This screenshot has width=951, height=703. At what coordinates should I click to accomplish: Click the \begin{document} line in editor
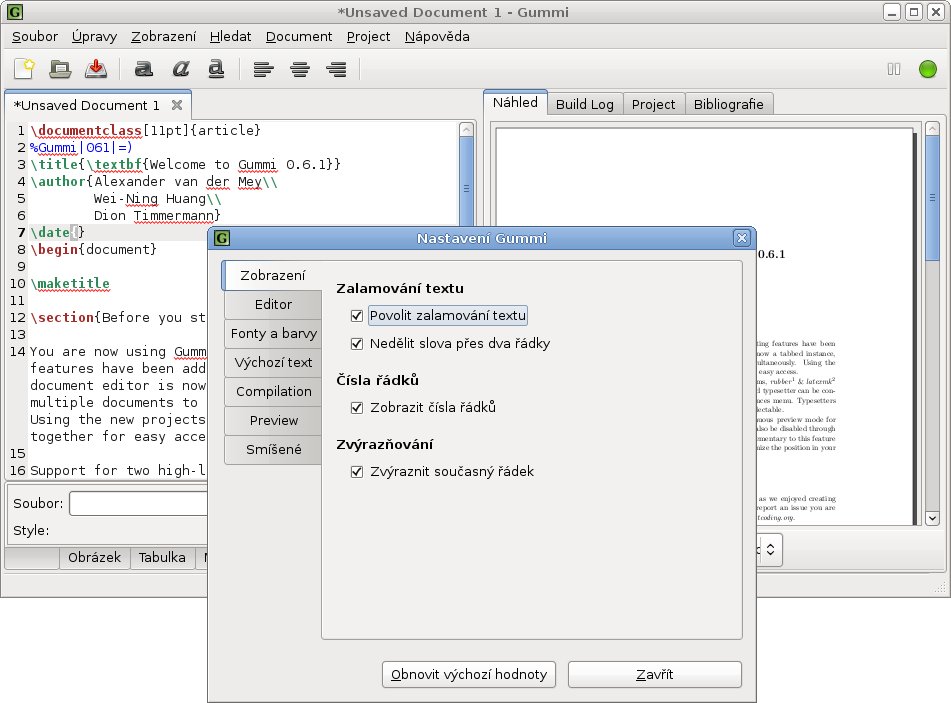pyautogui.click(x=93, y=249)
